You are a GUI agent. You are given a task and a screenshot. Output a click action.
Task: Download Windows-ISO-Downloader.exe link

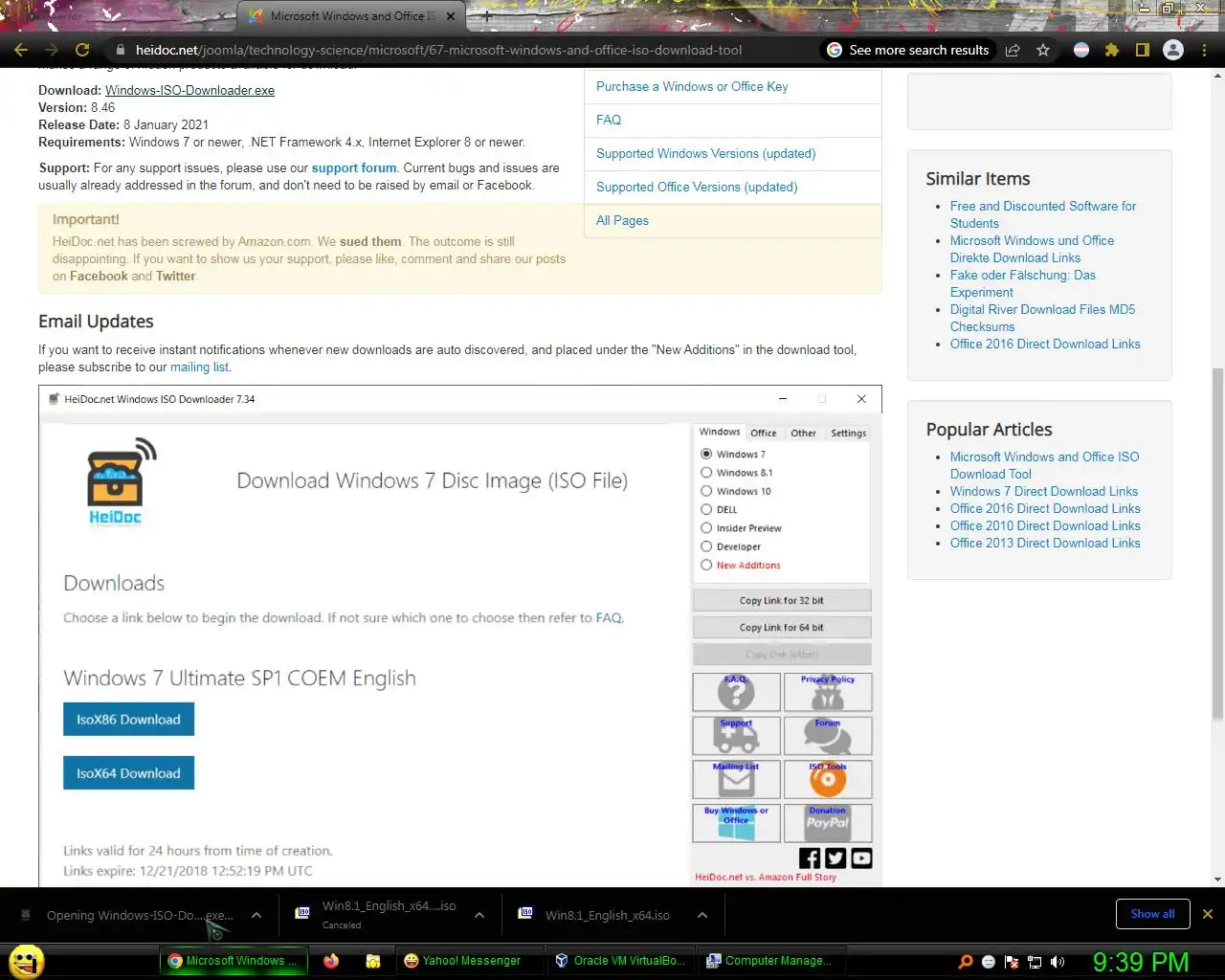click(x=189, y=90)
